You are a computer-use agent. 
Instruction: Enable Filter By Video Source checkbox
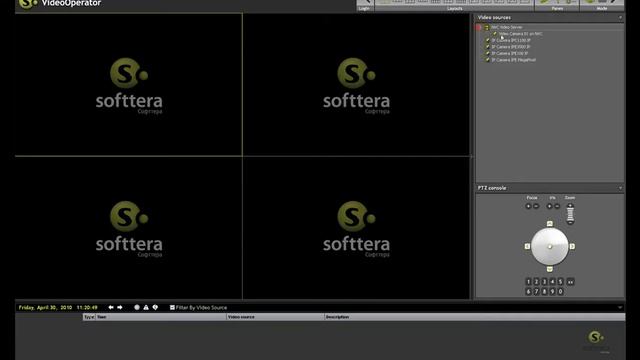(x=172, y=307)
